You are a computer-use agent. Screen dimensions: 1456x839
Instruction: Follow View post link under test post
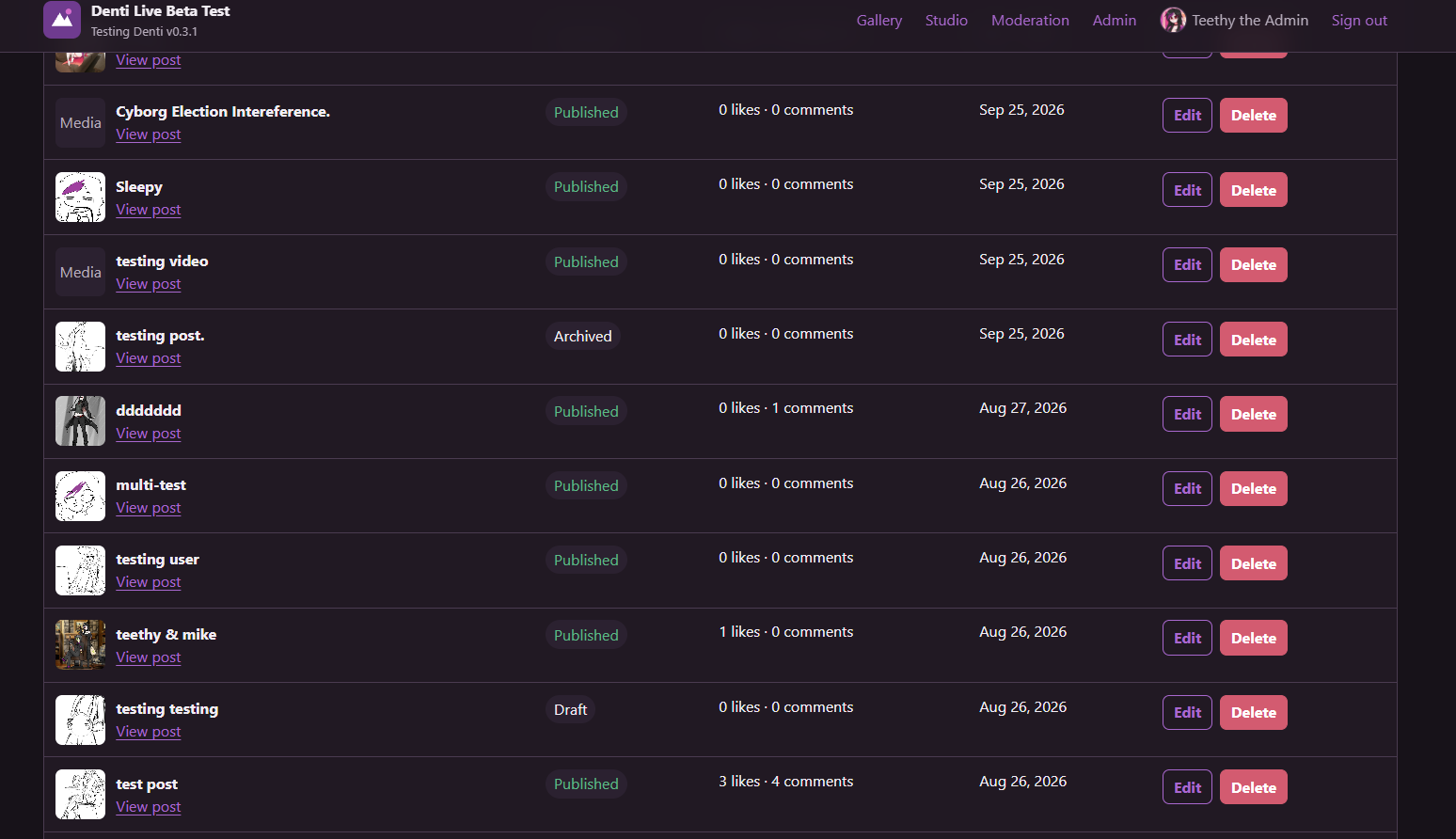coord(149,807)
